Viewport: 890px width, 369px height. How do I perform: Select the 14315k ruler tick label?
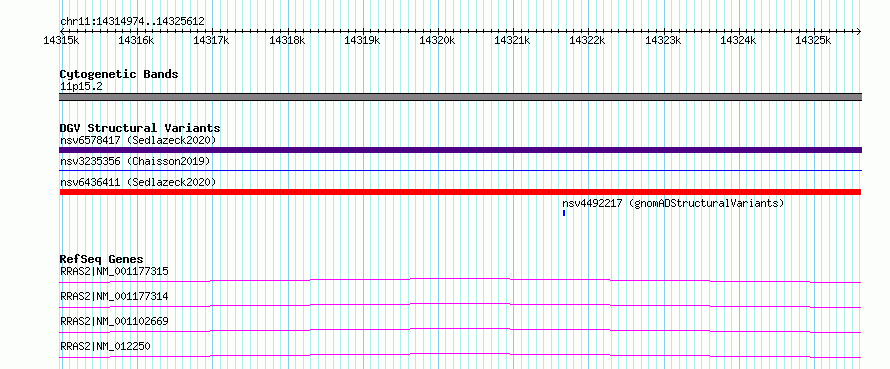pyautogui.click(x=61, y=40)
